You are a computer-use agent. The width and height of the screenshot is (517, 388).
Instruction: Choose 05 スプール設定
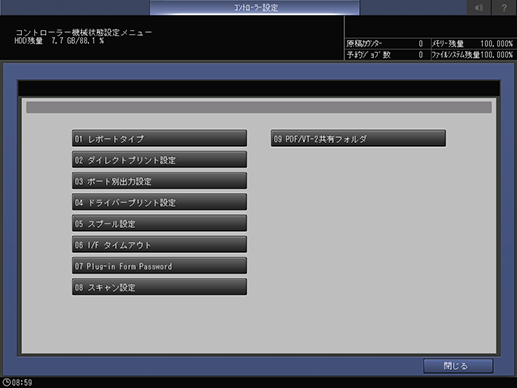(159, 224)
